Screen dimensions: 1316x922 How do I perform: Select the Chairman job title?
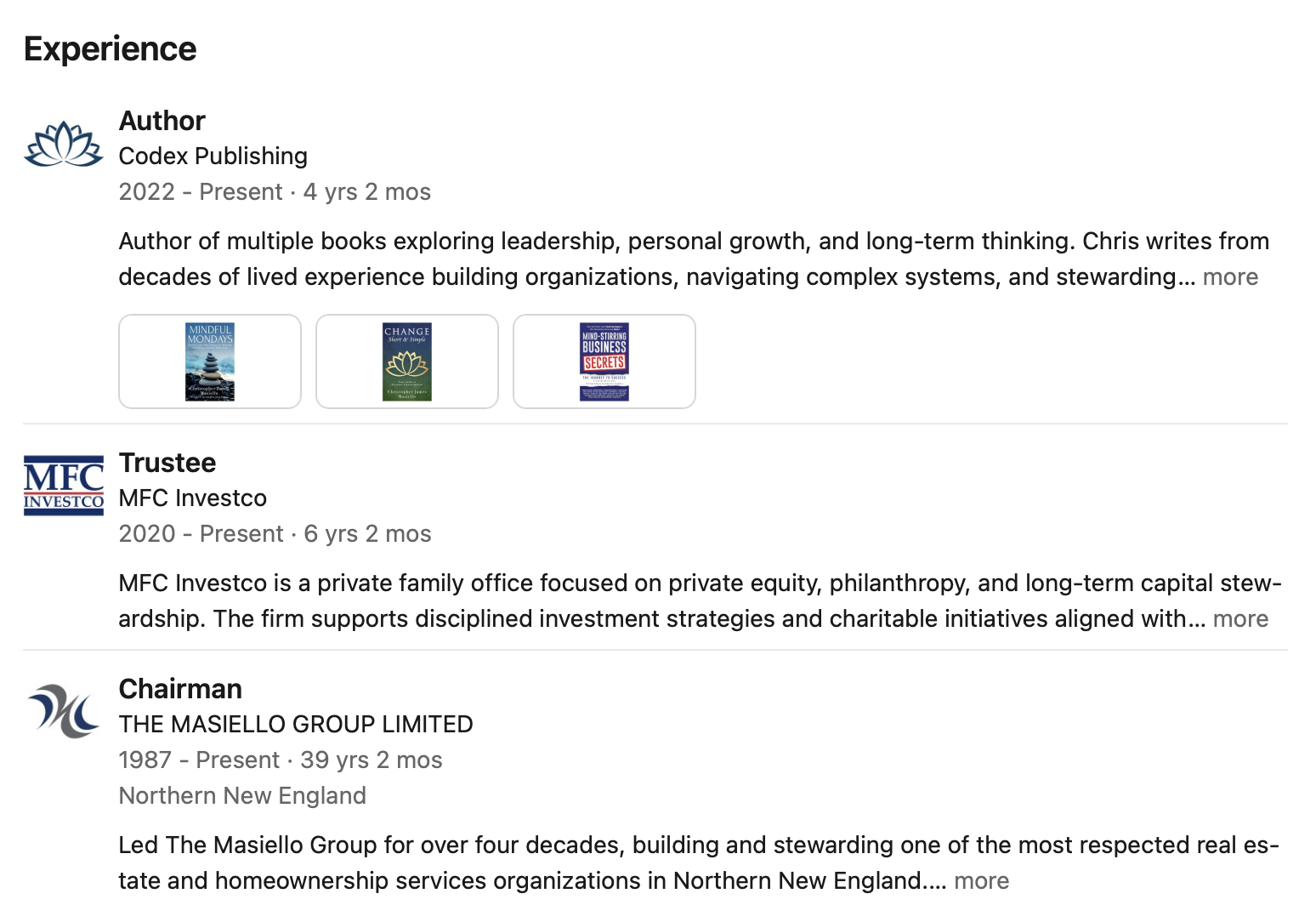[179, 689]
